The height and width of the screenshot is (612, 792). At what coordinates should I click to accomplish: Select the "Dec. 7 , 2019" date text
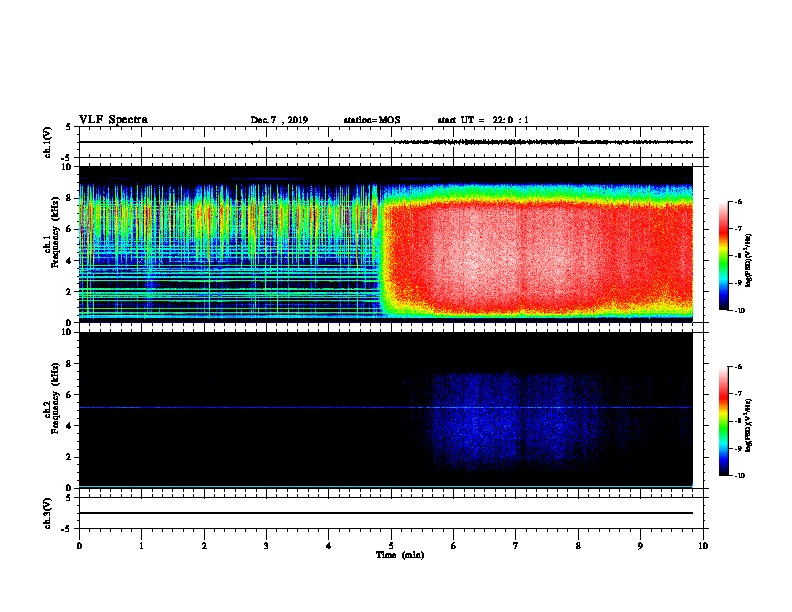tap(279, 120)
